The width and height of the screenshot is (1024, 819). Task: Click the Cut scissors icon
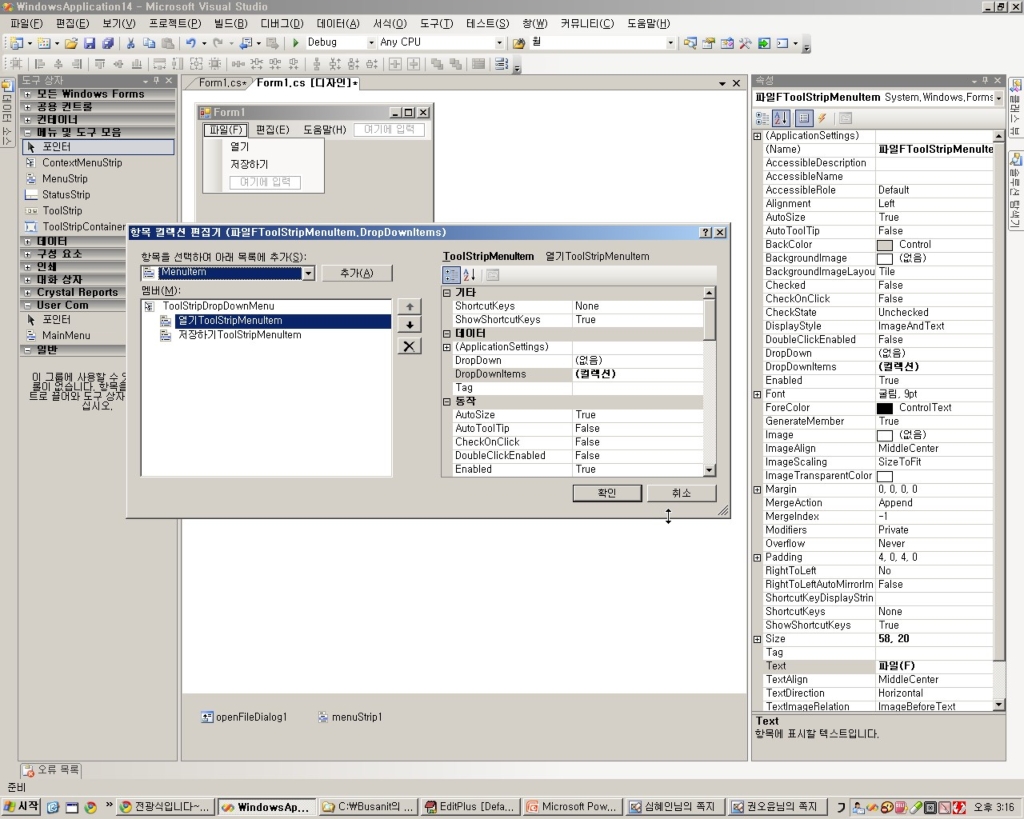point(131,43)
